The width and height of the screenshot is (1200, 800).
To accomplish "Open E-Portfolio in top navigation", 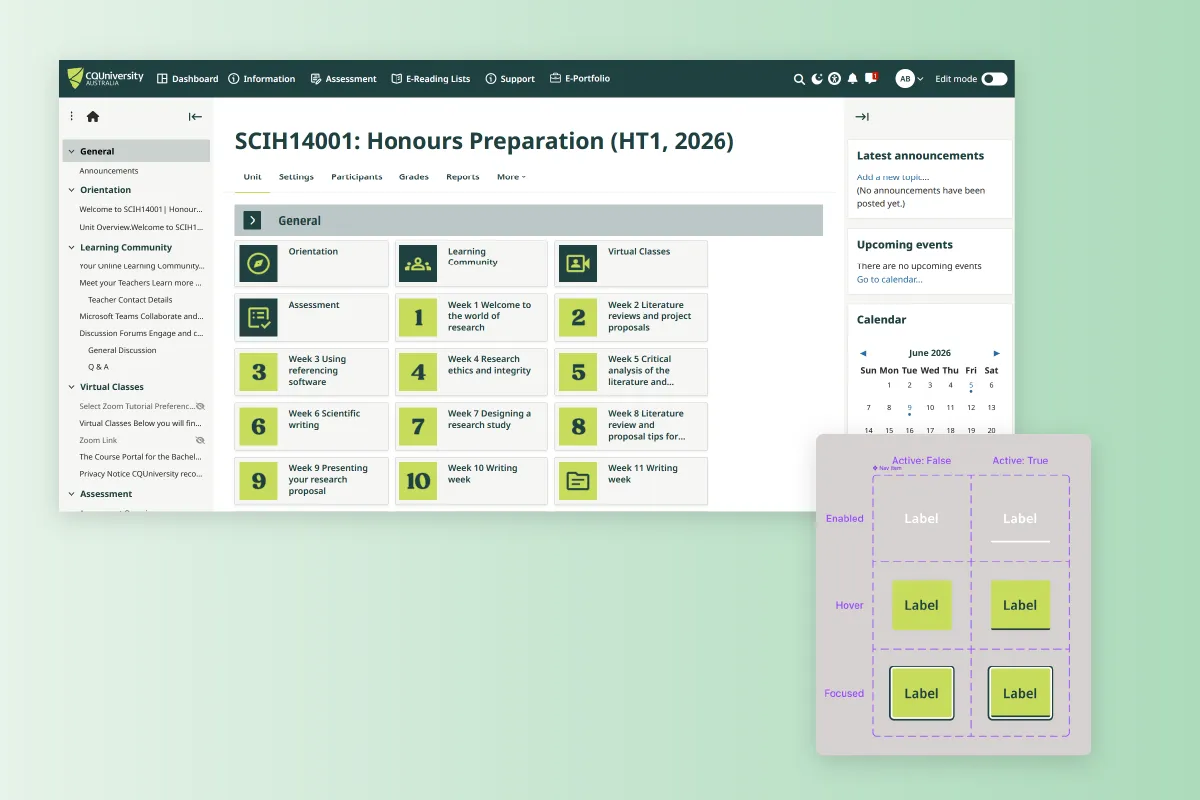I will pyautogui.click(x=580, y=79).
